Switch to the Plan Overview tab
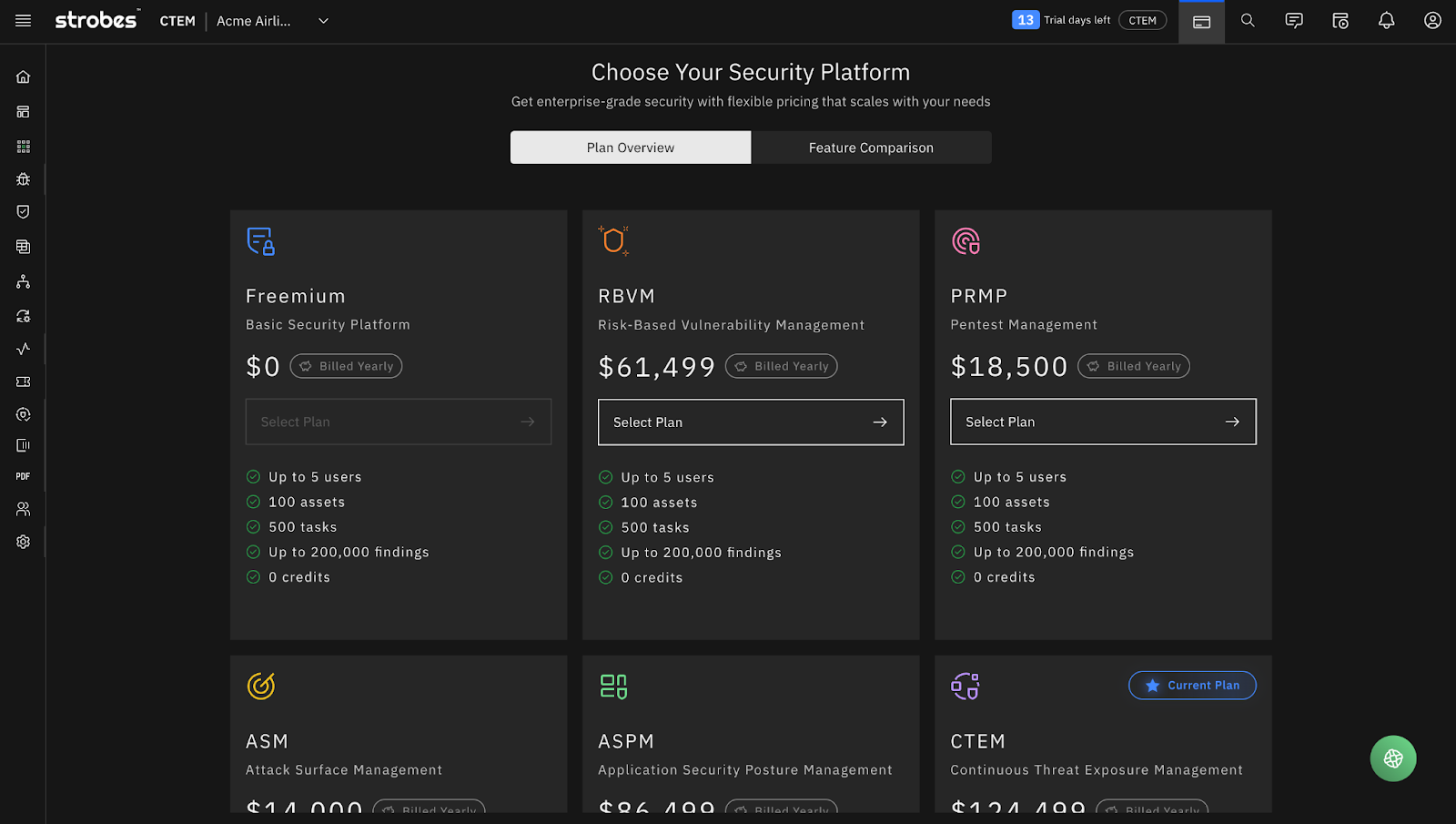The image size is (1456, 824). click(630, 147)
